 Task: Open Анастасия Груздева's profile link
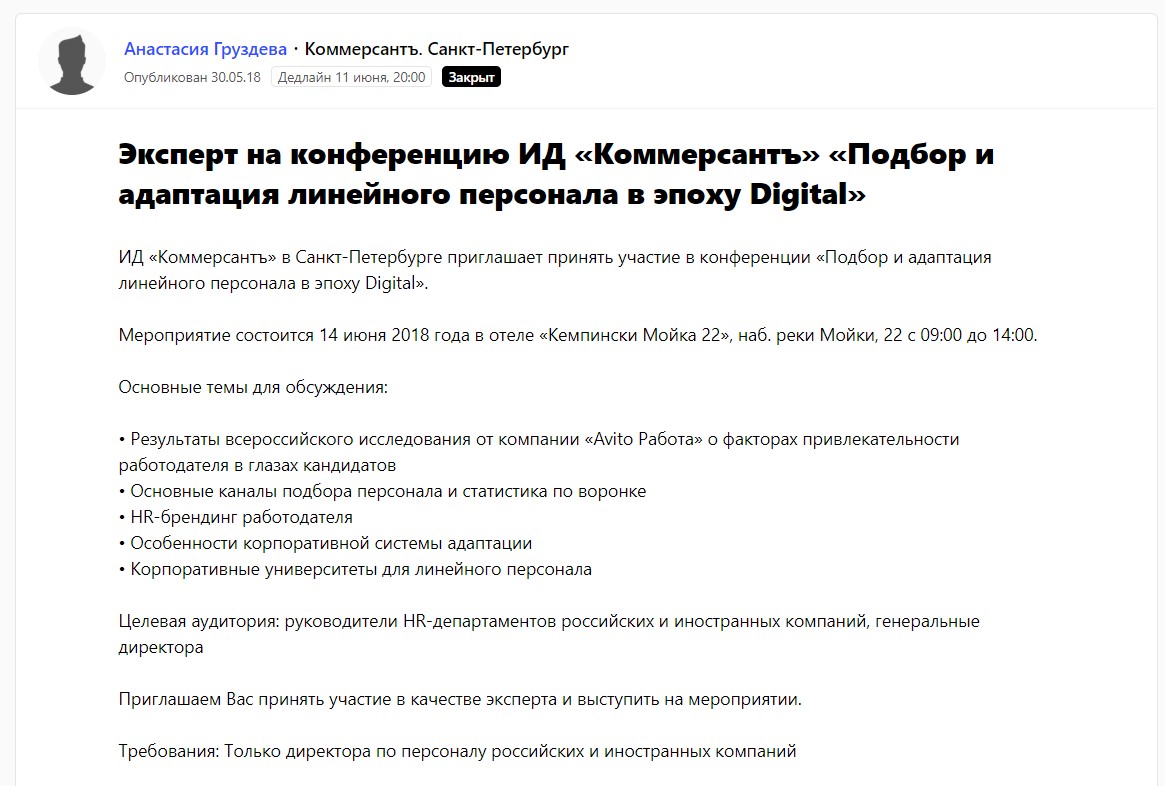205,49
